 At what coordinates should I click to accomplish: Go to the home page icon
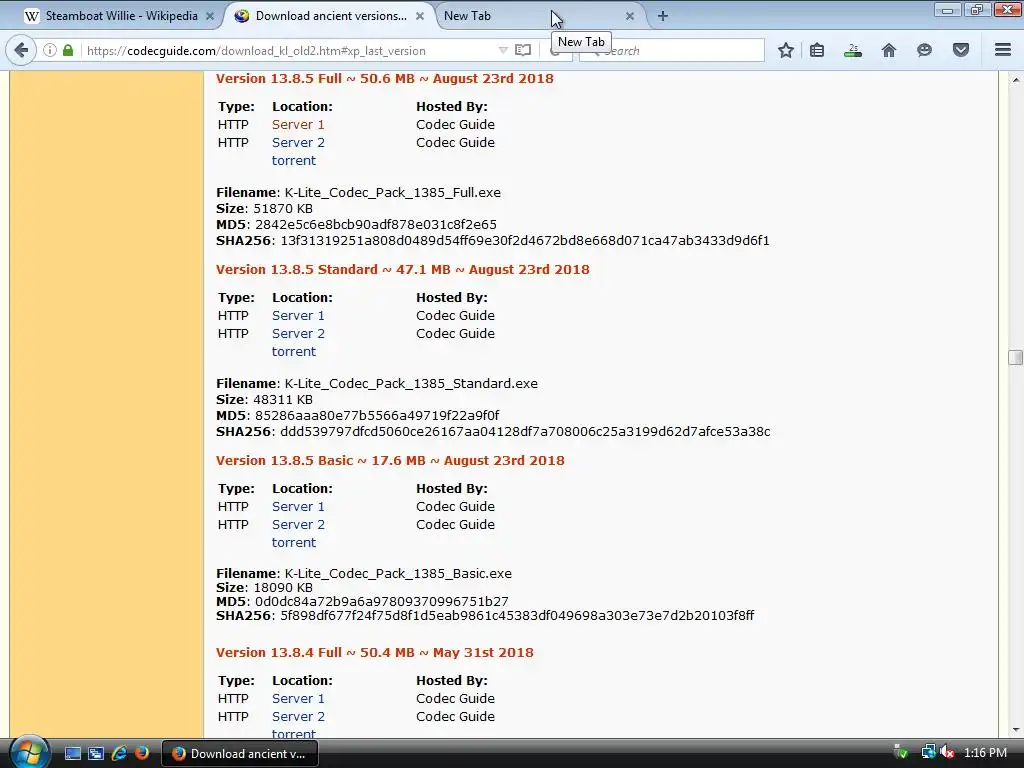(889, 50)
